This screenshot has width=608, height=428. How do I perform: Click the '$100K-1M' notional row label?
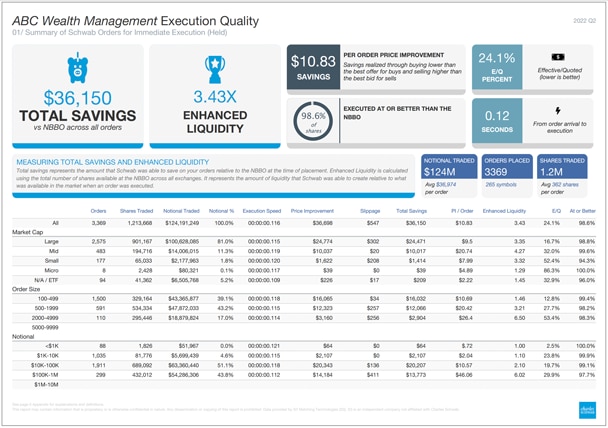click(x=46, y=375)
